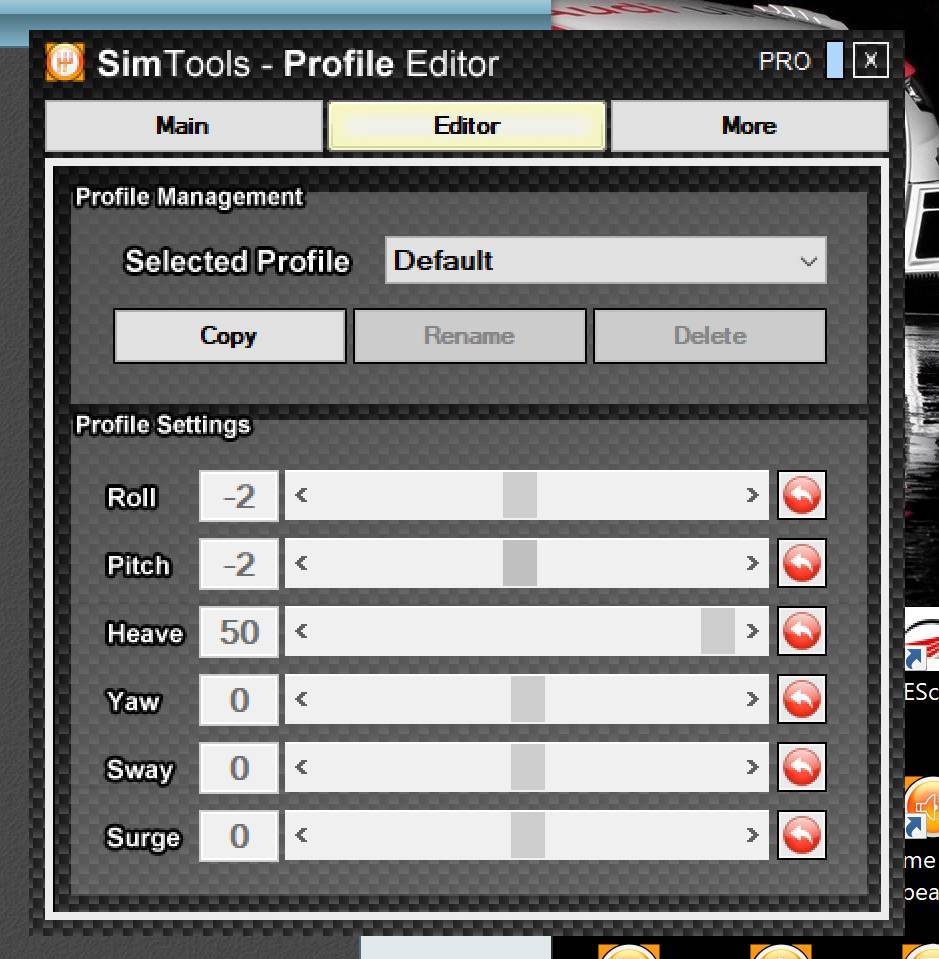Click the Heave slider thumb
Viewport: 939px width, 959px height.
point(718,631)
